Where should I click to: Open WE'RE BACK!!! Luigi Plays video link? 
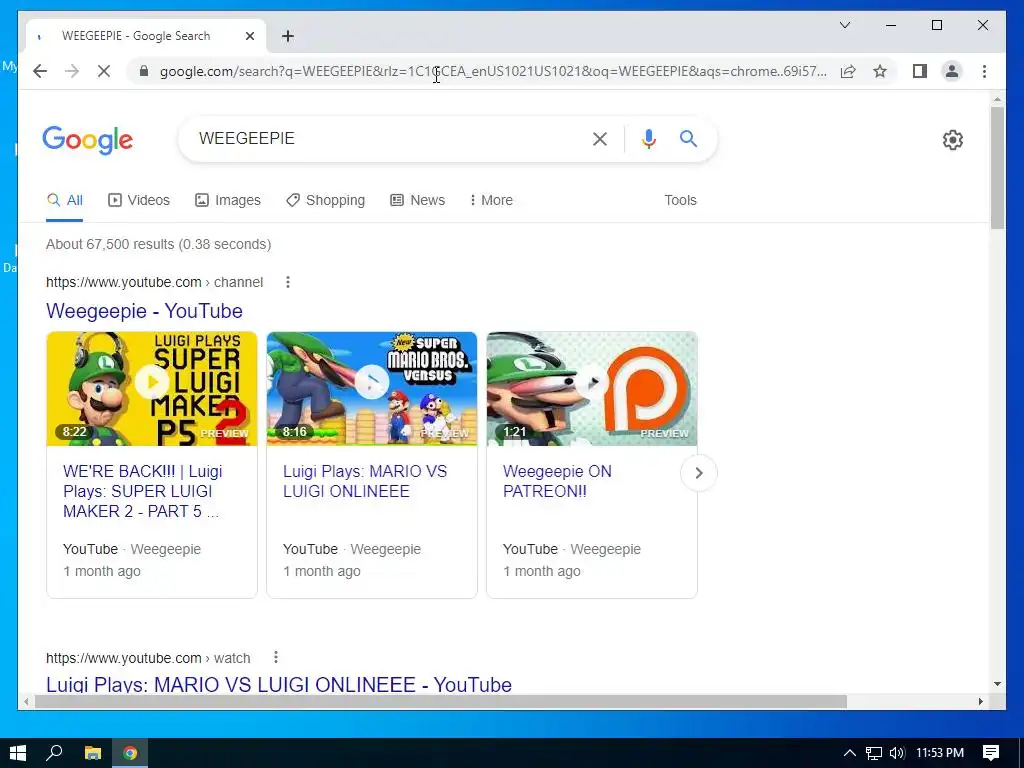point(142,491)
